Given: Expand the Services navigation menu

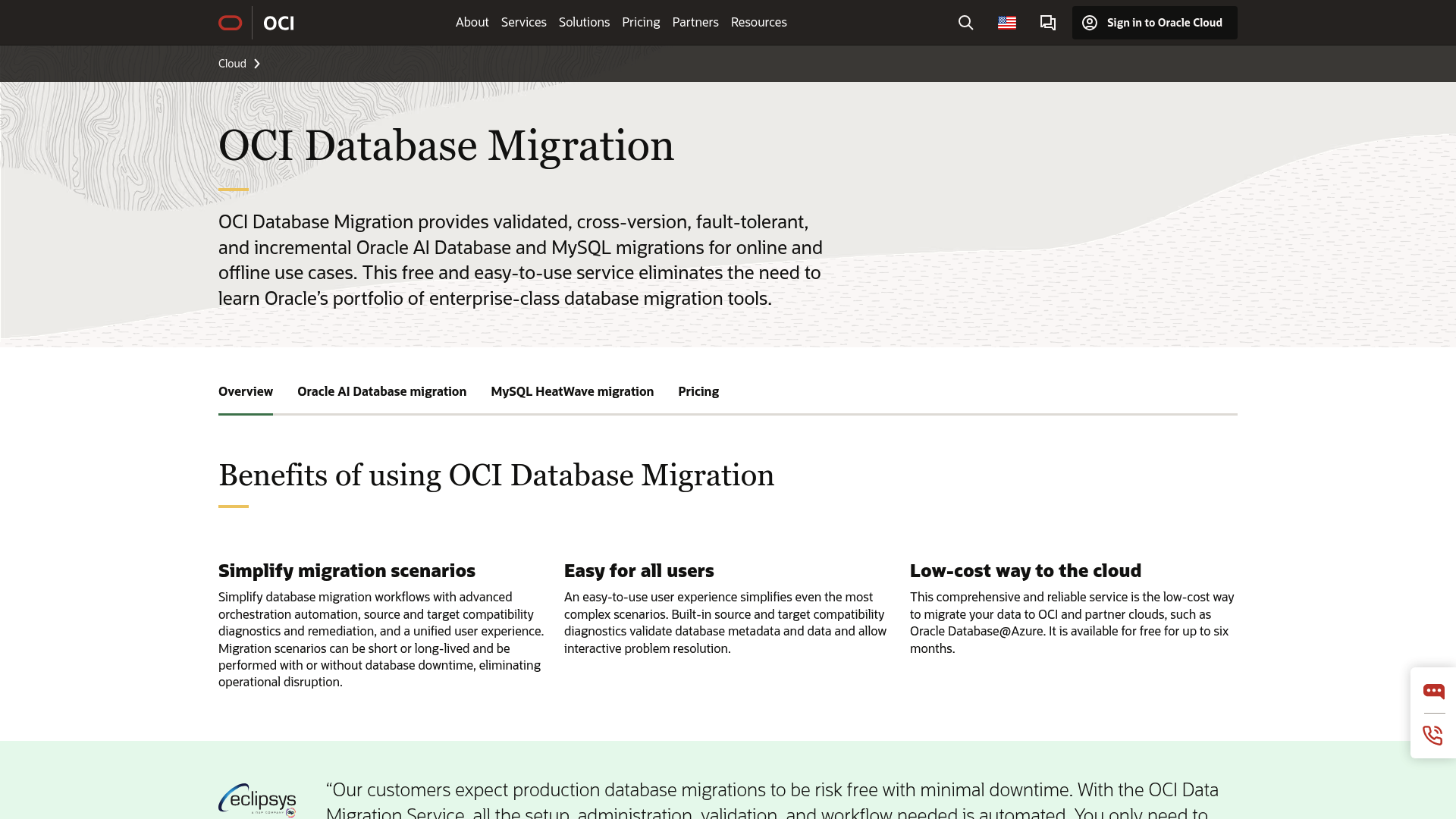Looking at the screenshot, I should 523,22.
